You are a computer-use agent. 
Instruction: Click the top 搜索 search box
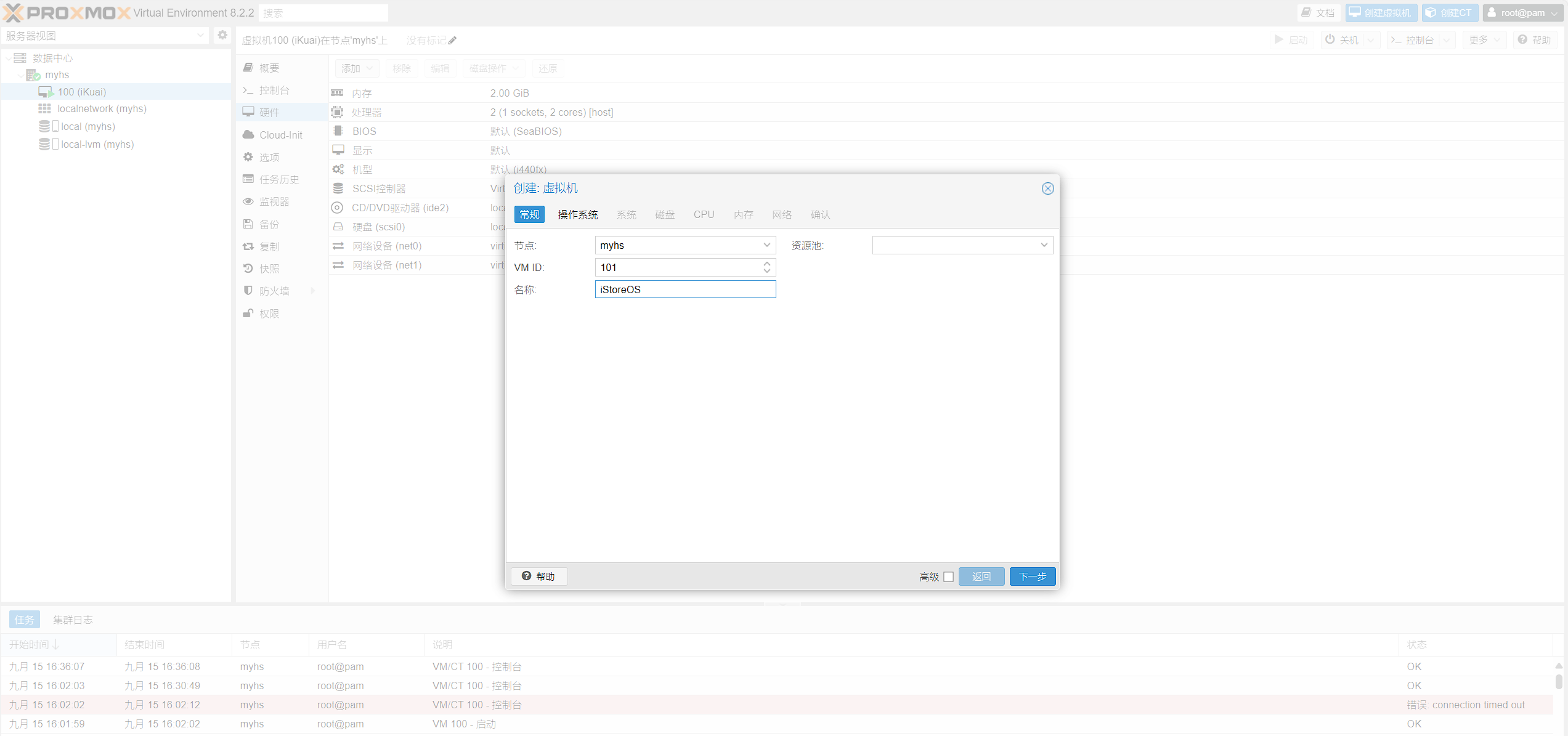pyautogui.click(x=324, y=13)
